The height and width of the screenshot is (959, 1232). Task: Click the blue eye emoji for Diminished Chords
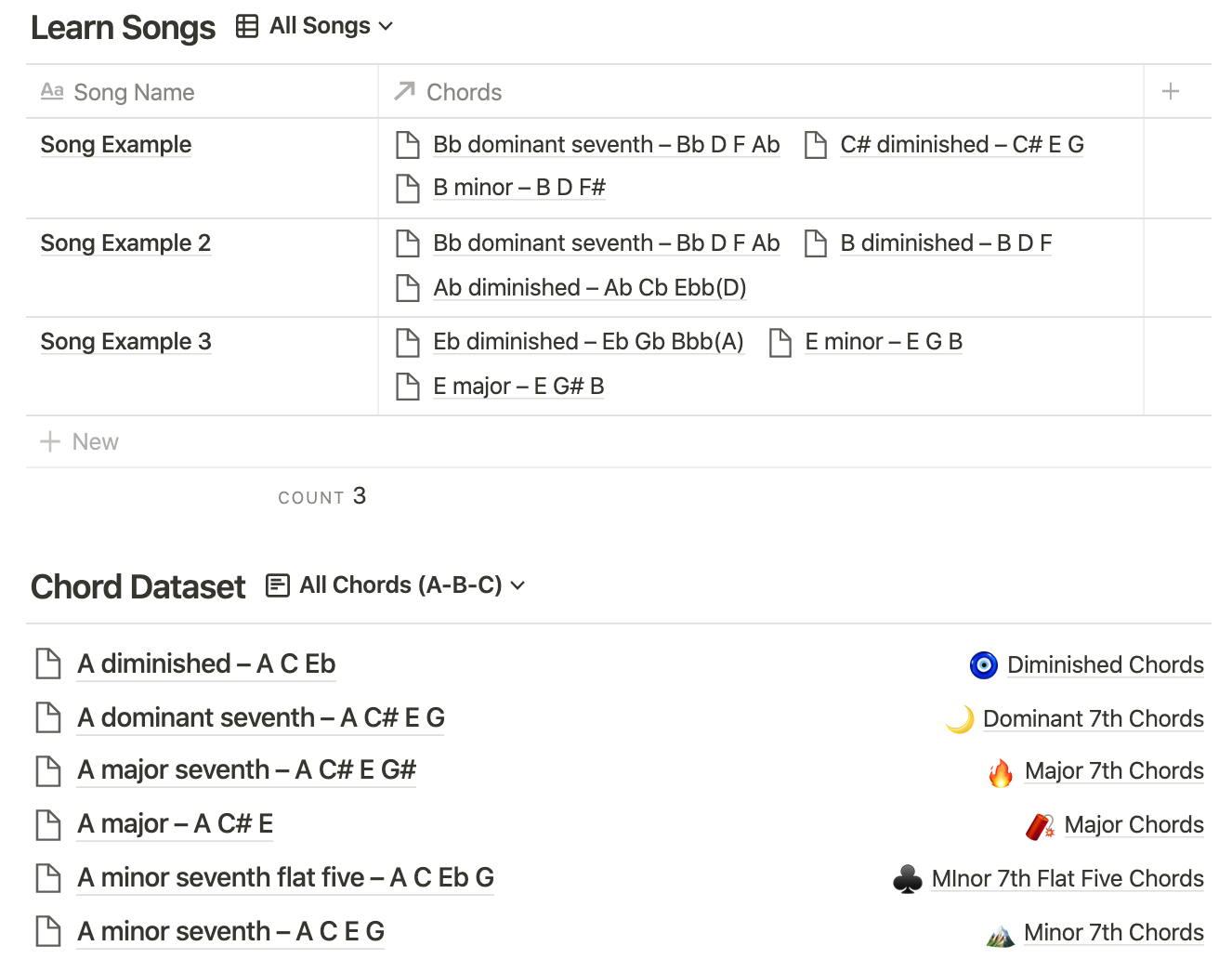(983, 664)
